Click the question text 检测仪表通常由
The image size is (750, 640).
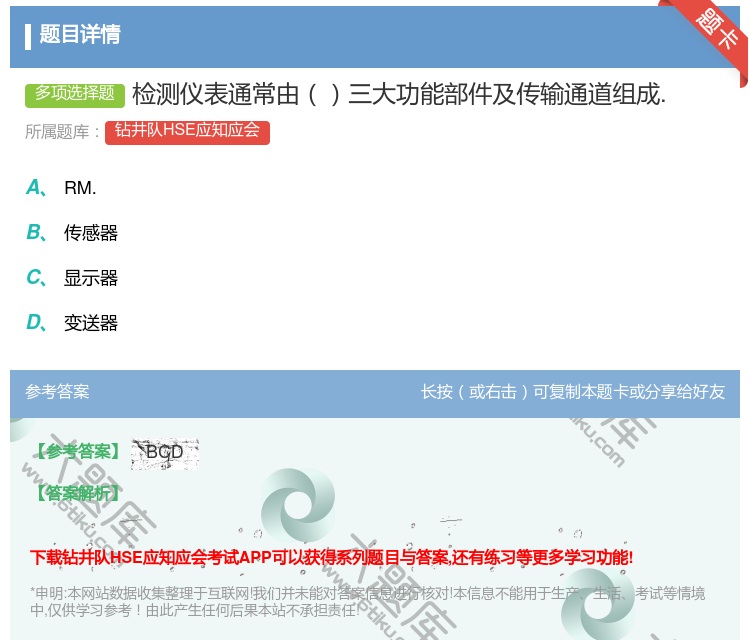(x=398, y=94)
